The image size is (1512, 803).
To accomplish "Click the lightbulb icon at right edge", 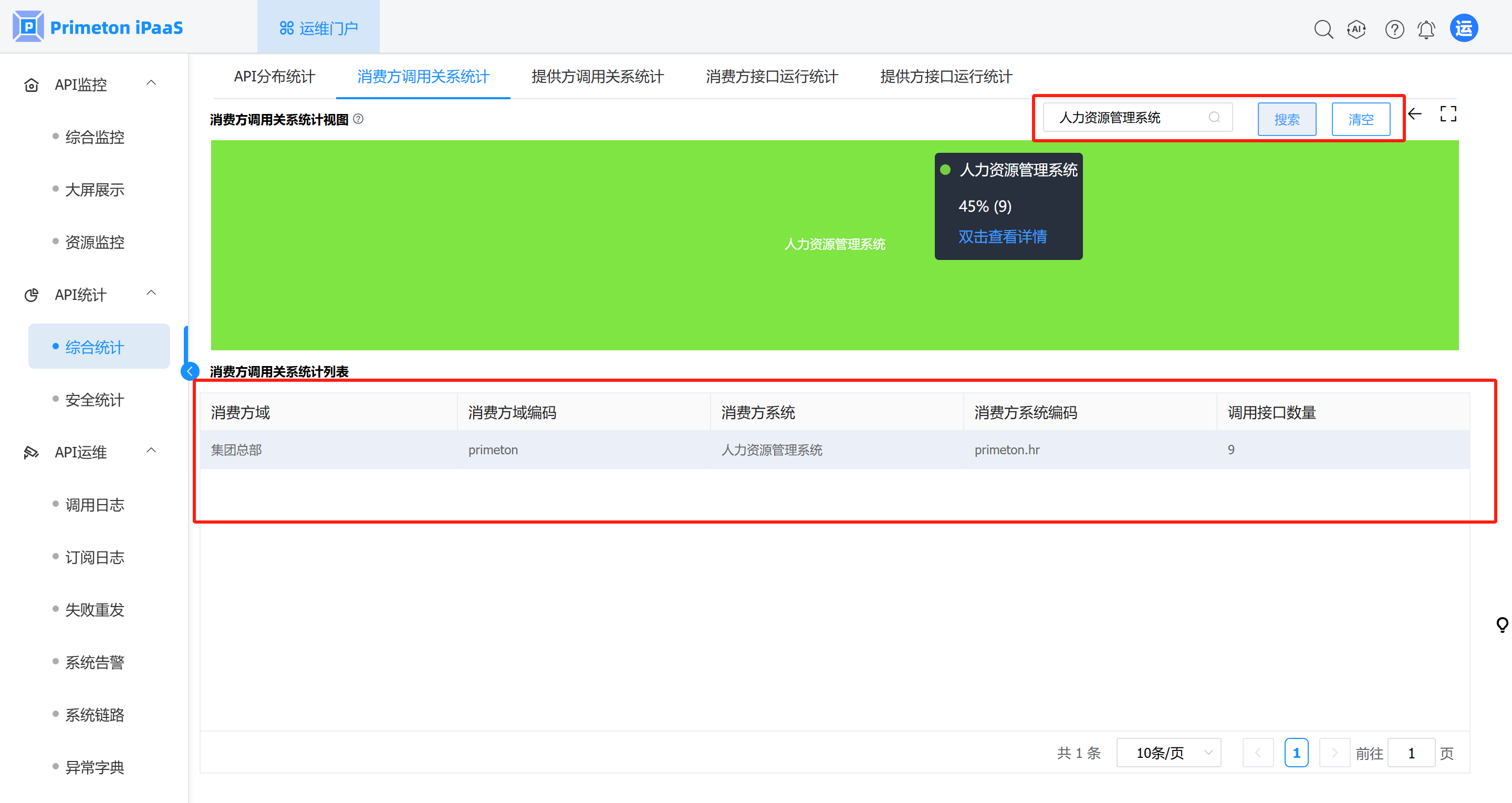I will [1502, 624].
